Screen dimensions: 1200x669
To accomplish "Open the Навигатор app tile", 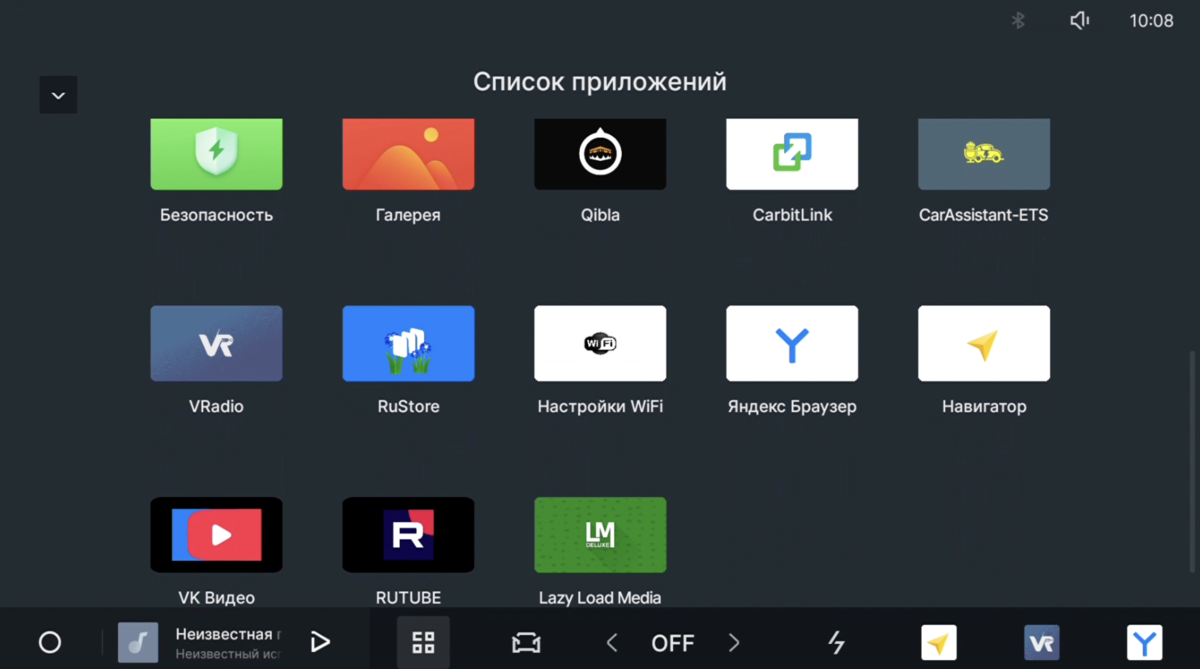I will (x=984, y=344).
